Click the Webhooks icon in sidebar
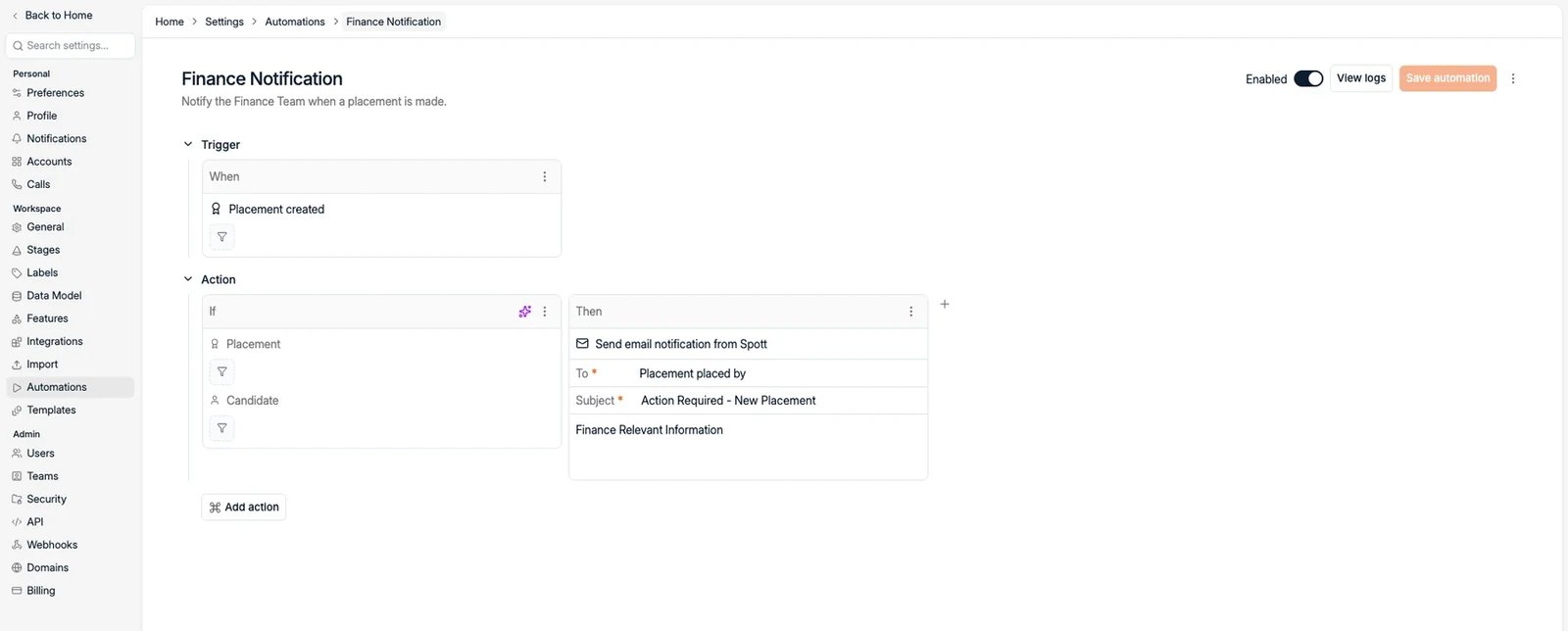The width and height of the screenshot is (1568, 631). tap(17, 545)
